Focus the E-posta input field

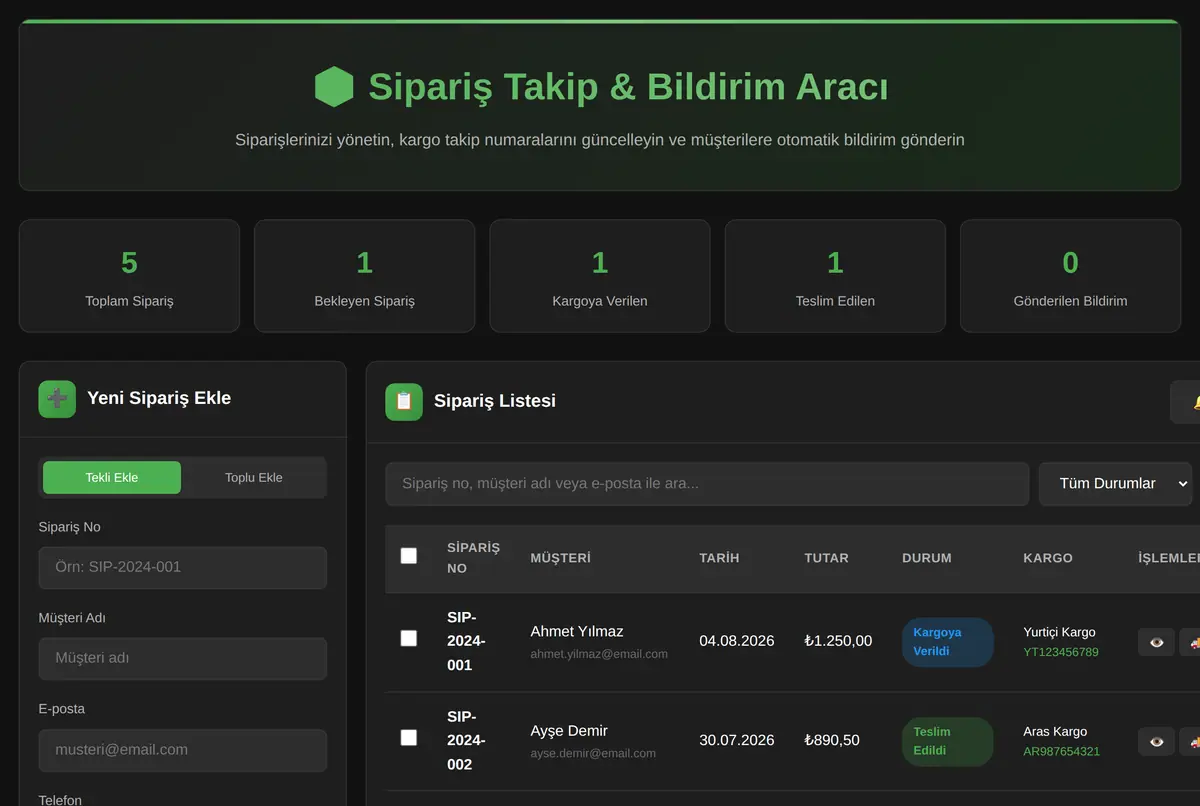pos(183,750)
